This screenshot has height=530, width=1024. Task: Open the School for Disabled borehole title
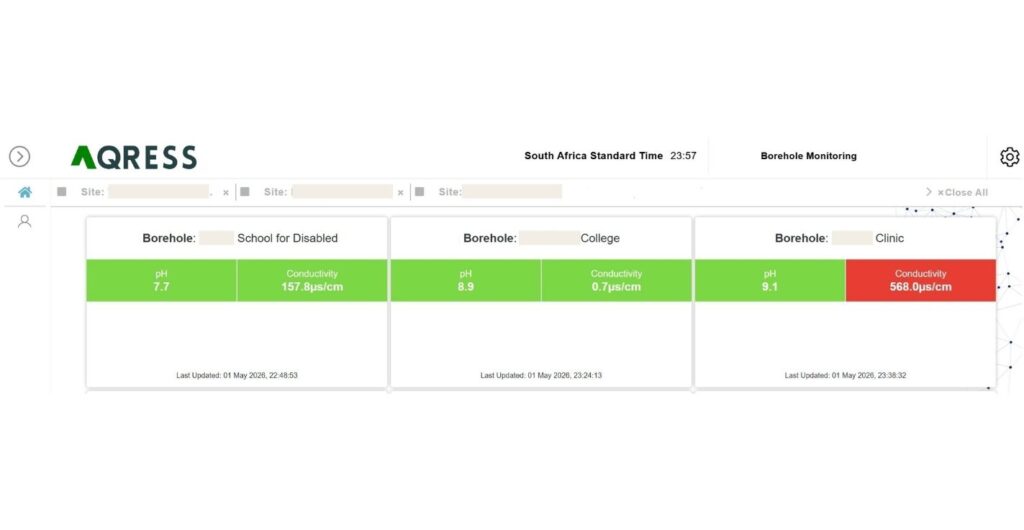click(x=240, y=238)
